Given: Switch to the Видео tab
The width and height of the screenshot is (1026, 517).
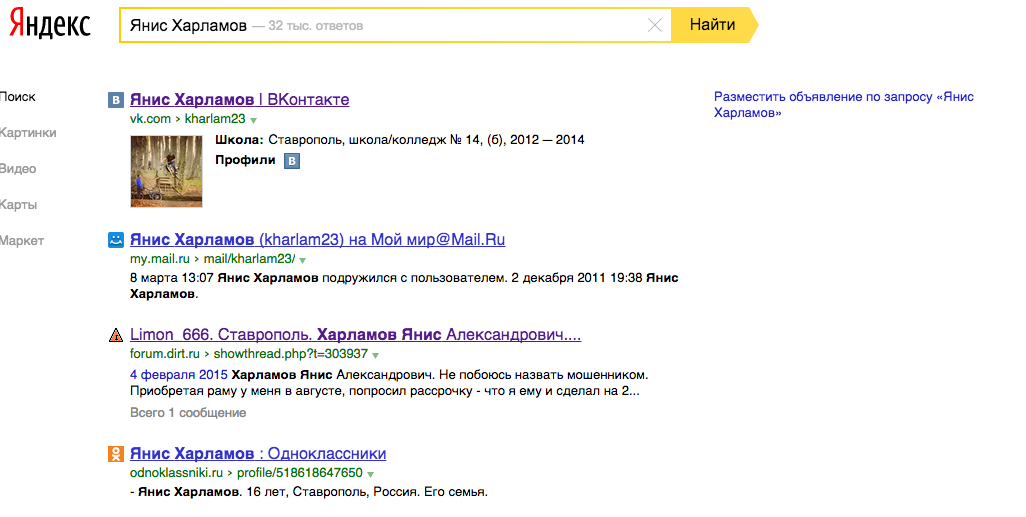Looking at the screenshot, I should click(18, 169).
